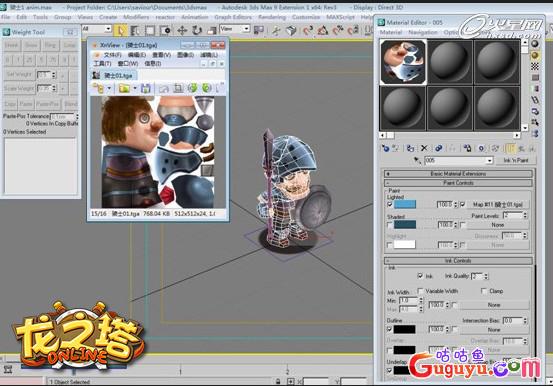Screen dimensions: 553x386
Task: Toggle the Angle Snap icon
Action: (323, 30)
